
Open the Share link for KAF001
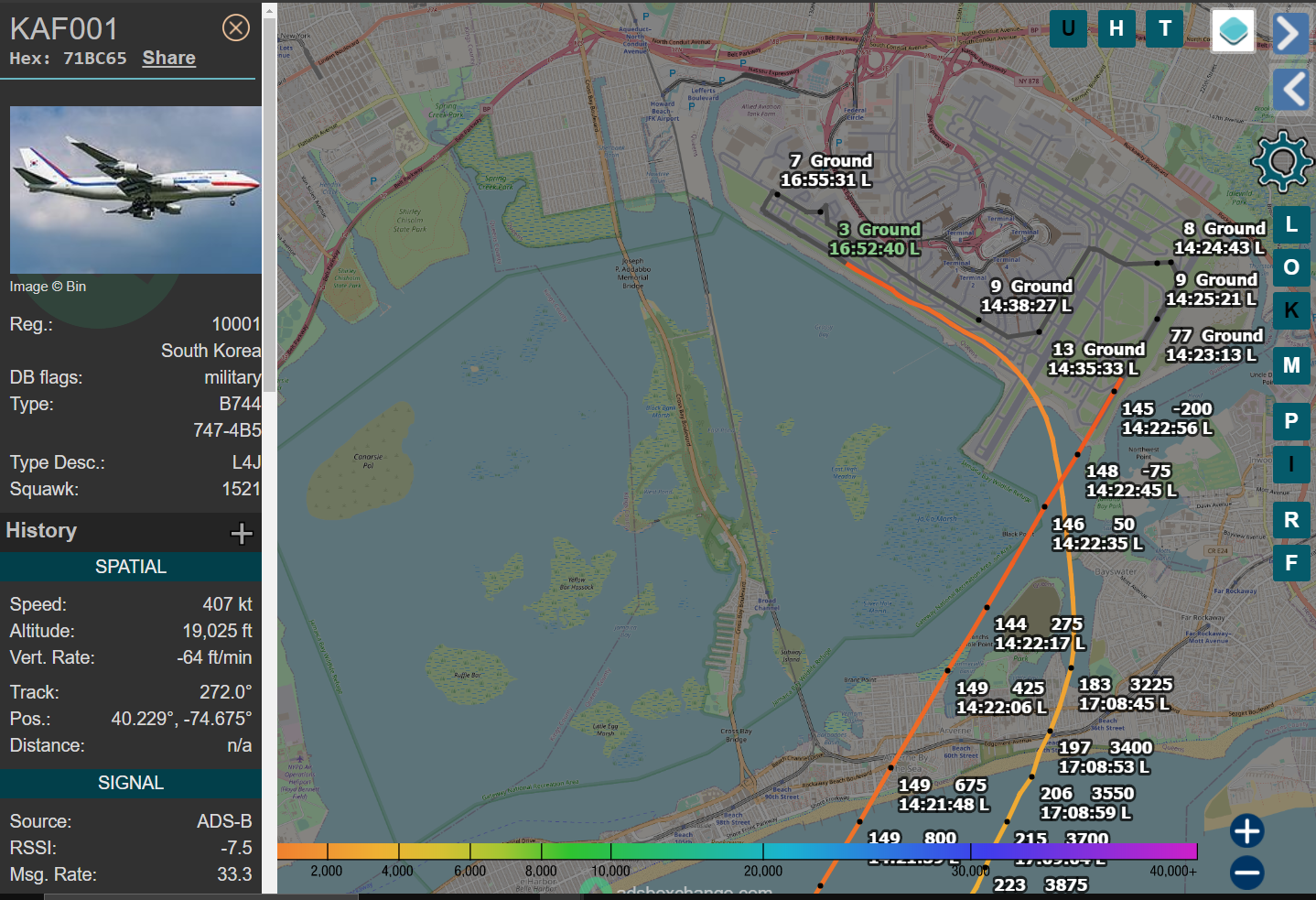[169, 58]
